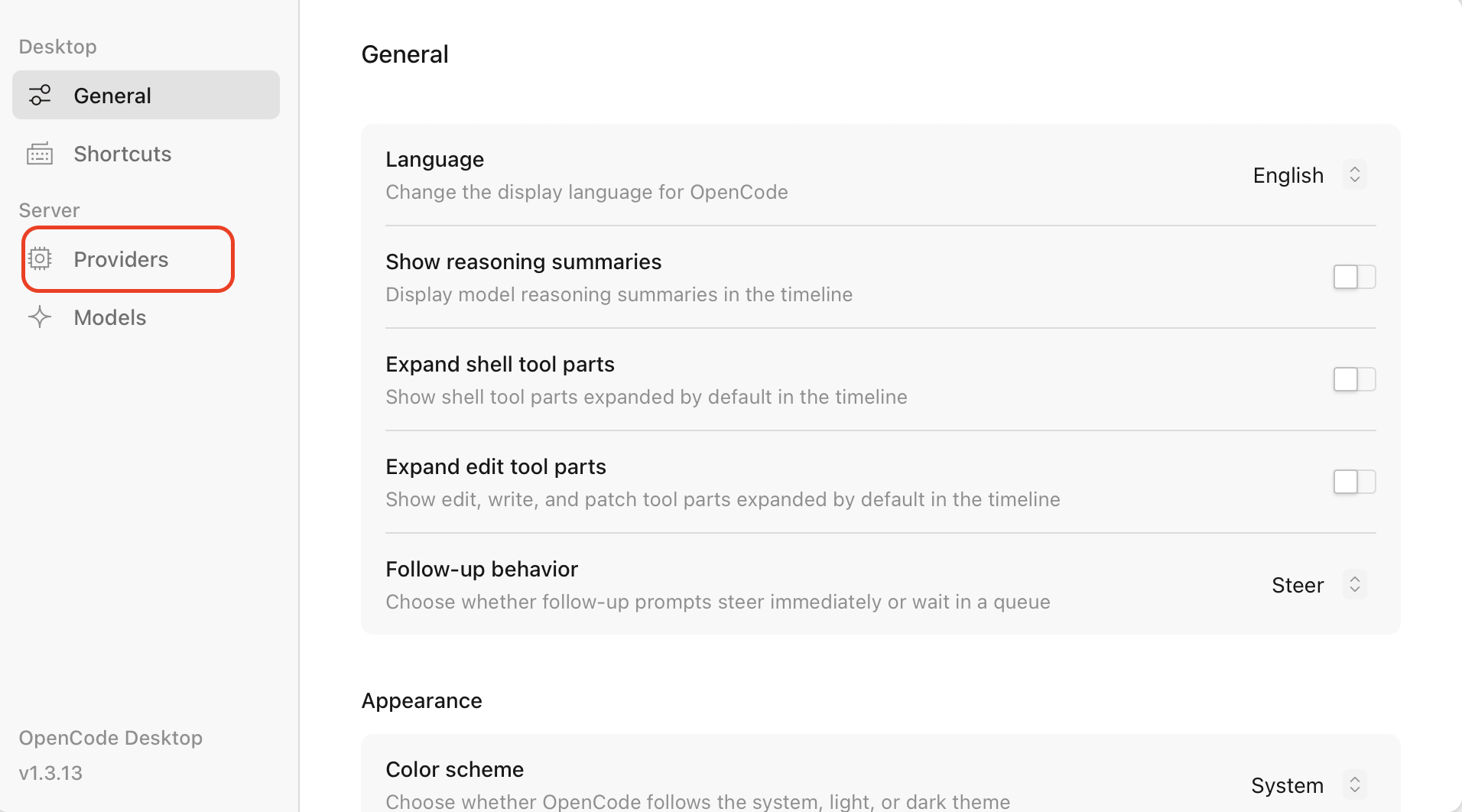Switch to the Shortcuts settings tab
This screenshot has width=1462, height=812.
point(122,154)
